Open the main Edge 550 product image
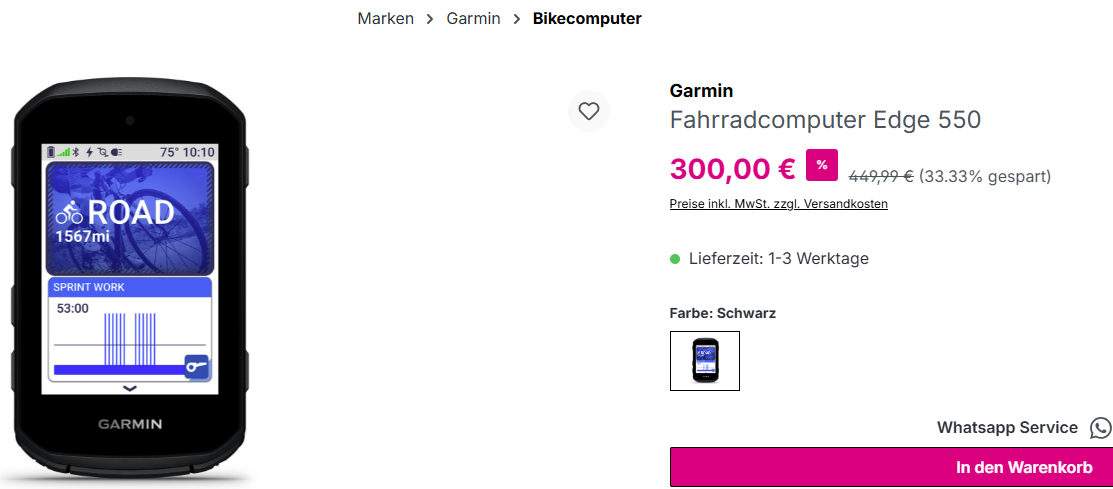The height and width of the screenshot is (489, 1113). (130, 270)
